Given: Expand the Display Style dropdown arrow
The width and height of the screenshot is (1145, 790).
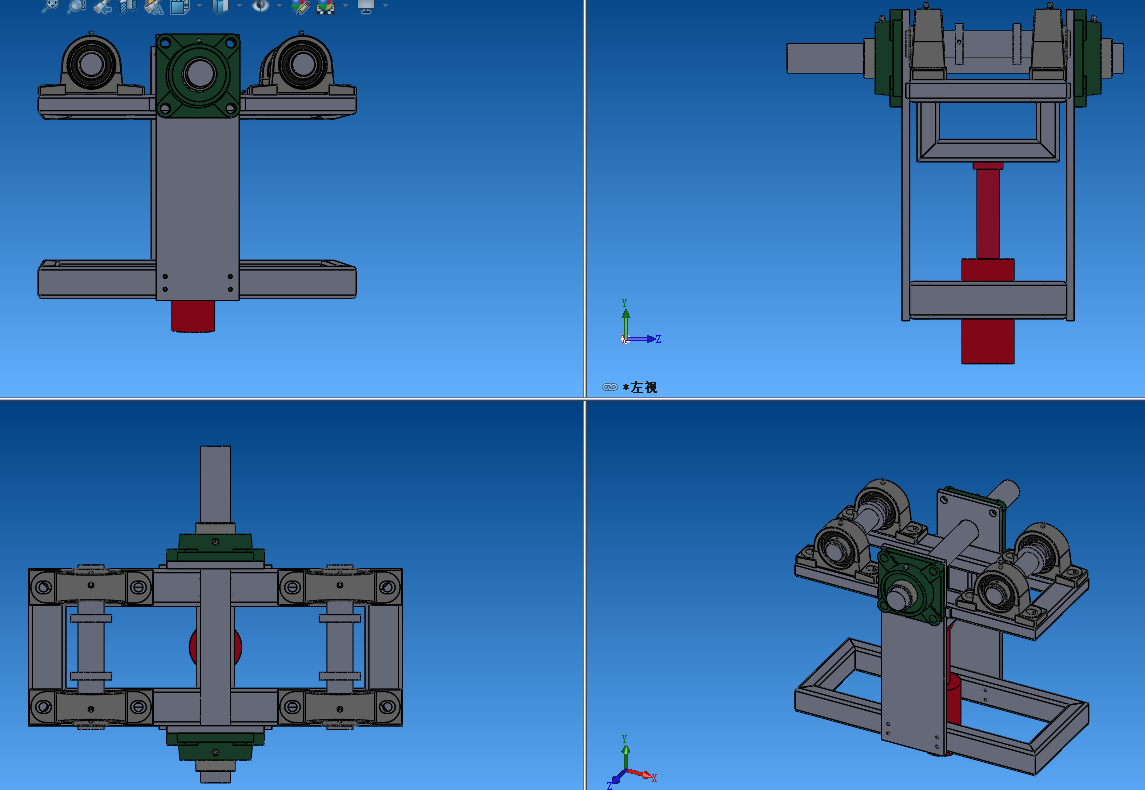Looking at the screenshot, I should coord(239,6).
